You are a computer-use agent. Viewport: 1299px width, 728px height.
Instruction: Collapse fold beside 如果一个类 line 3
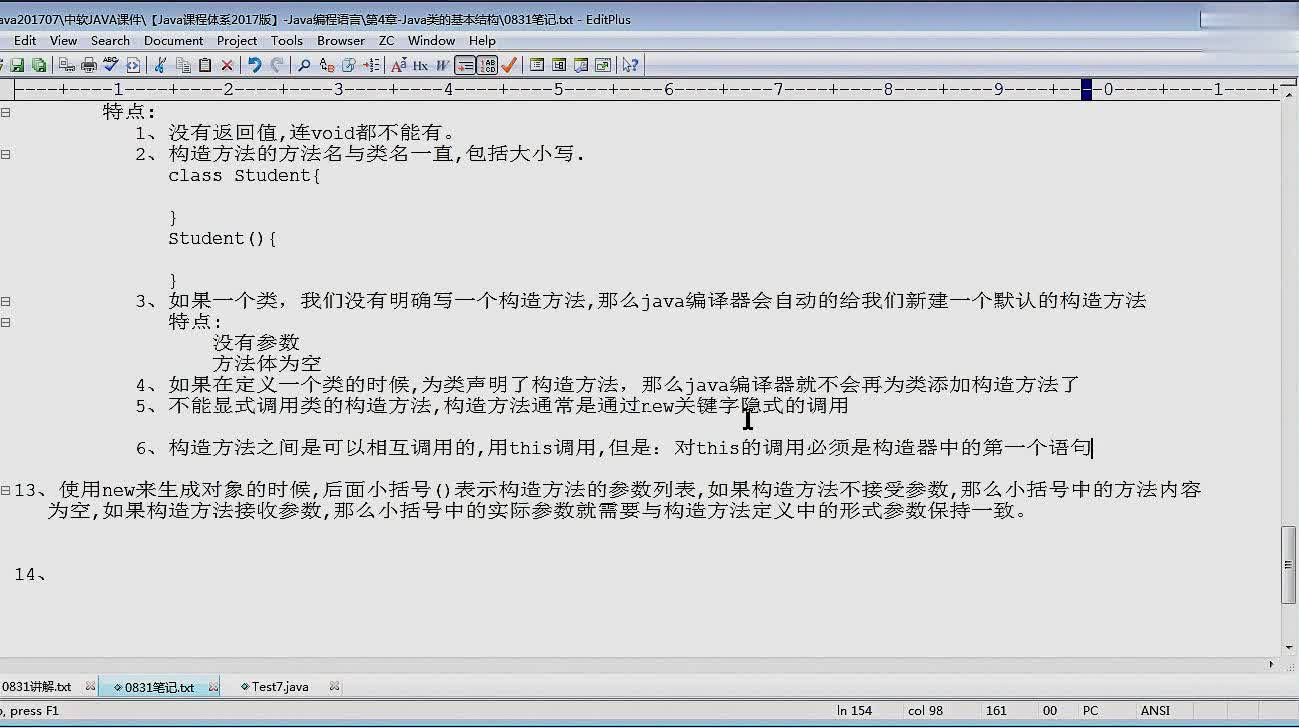[5, 301]
